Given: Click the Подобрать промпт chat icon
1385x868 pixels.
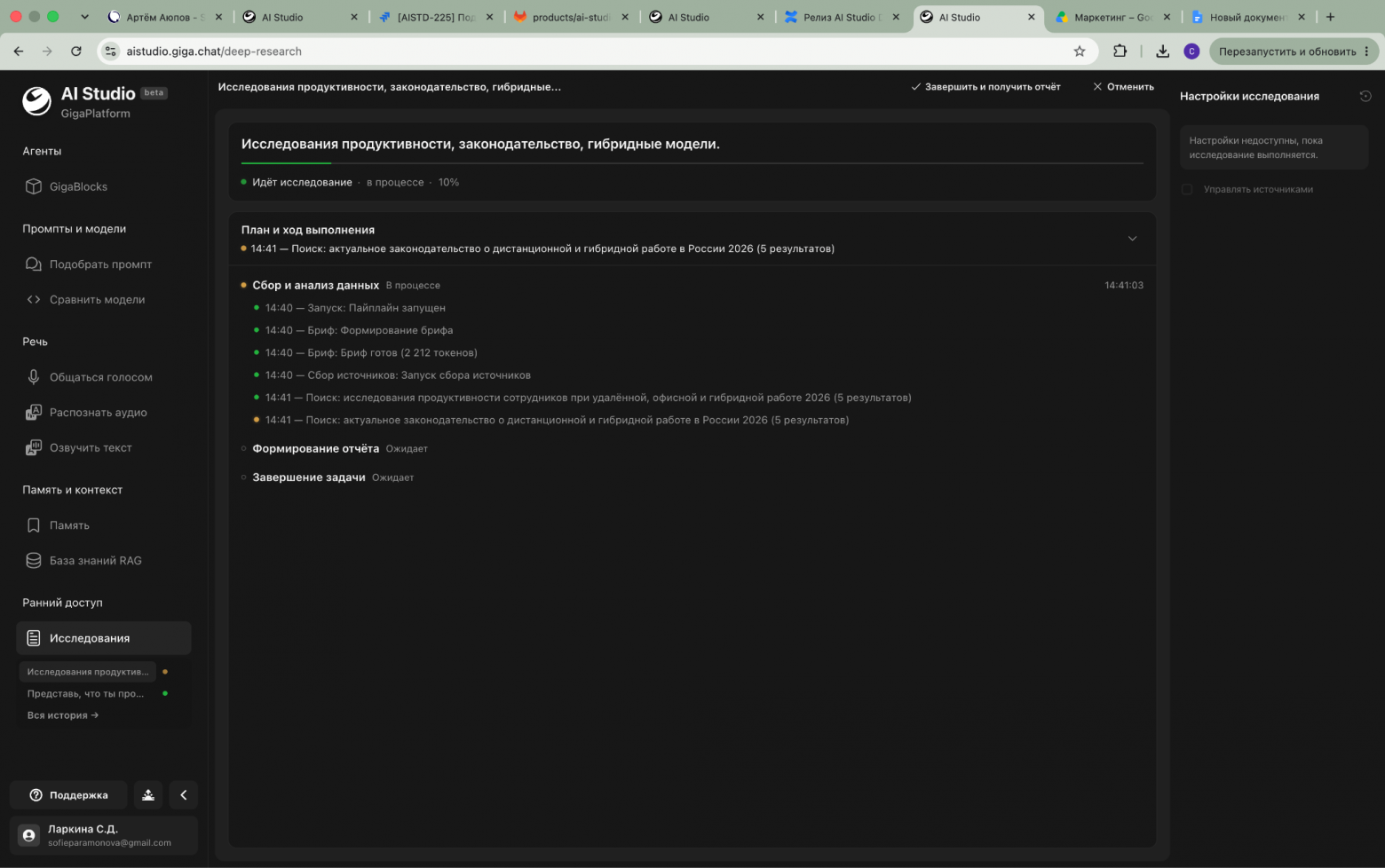Looking at the screenshot, I should click(34, 264).
